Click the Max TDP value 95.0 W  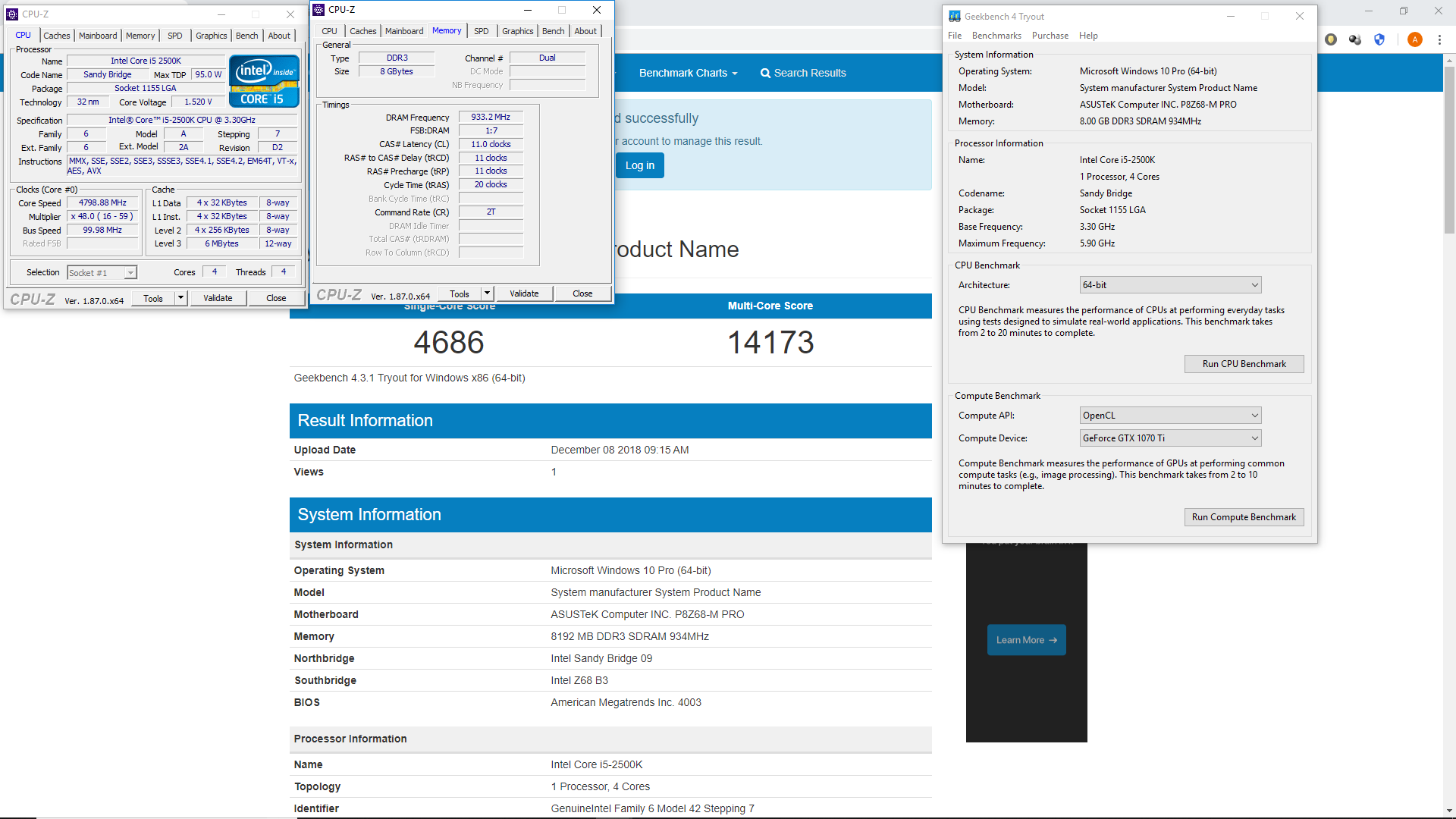(209, 75)
